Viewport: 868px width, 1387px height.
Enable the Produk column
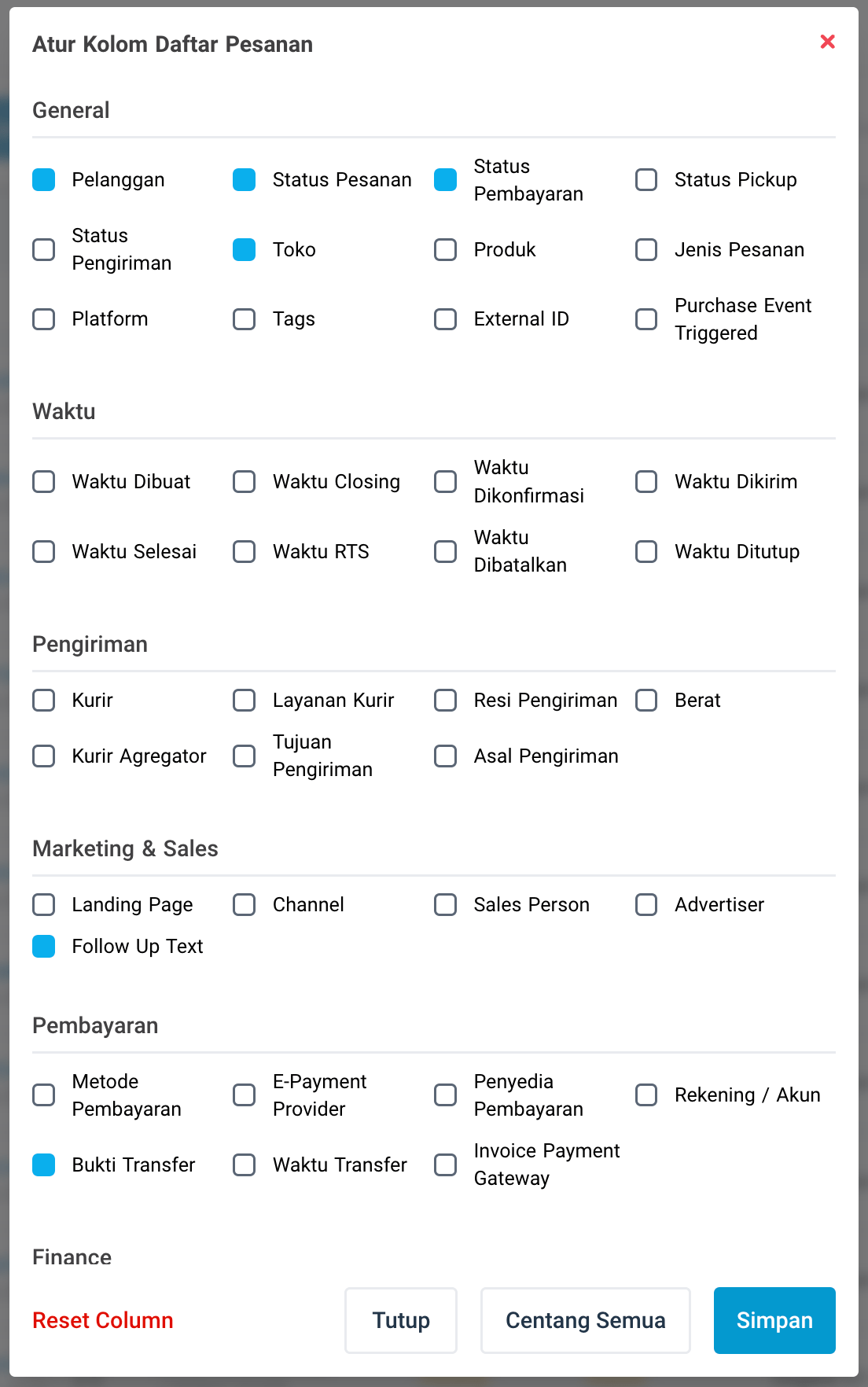click(445, 249)
